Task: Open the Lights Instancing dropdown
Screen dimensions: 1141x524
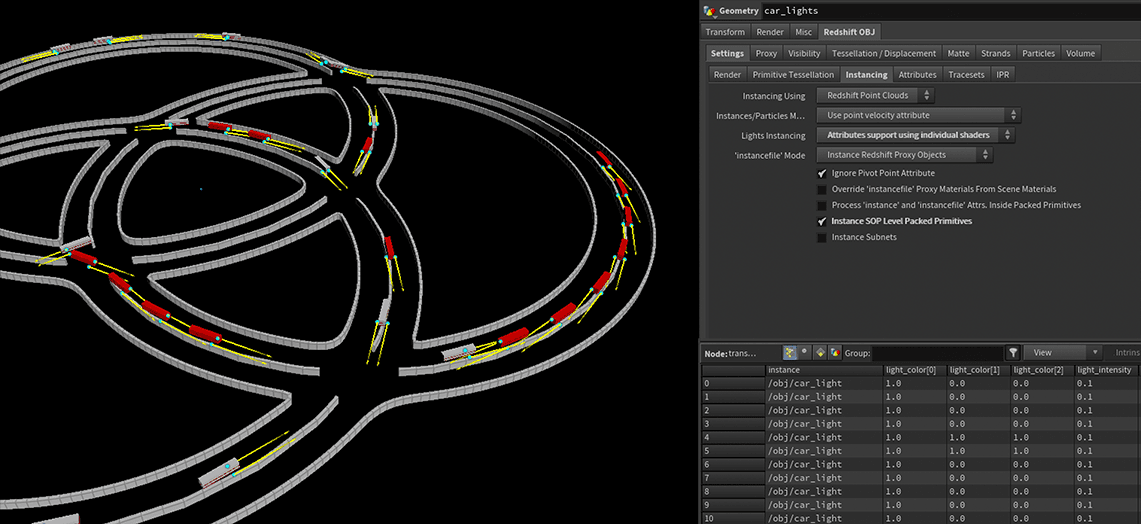Action: pyautogui.click(x=915, y=135)
